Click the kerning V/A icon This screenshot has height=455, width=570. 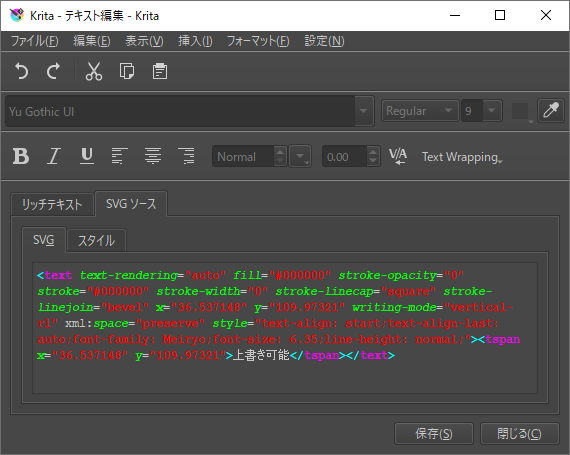click(398, 157)
